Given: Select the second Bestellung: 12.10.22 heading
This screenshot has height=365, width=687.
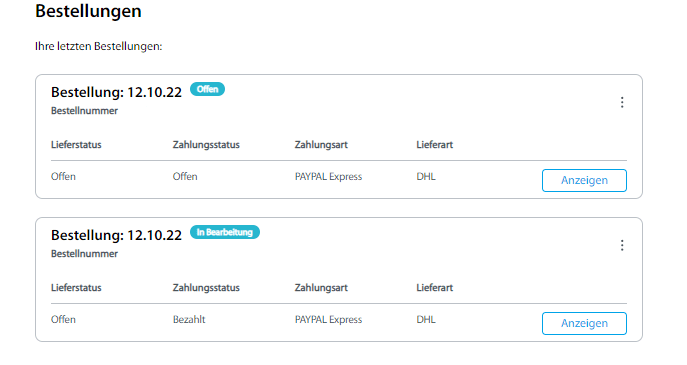Looking at the screenshot, I should tap(116, 235).
